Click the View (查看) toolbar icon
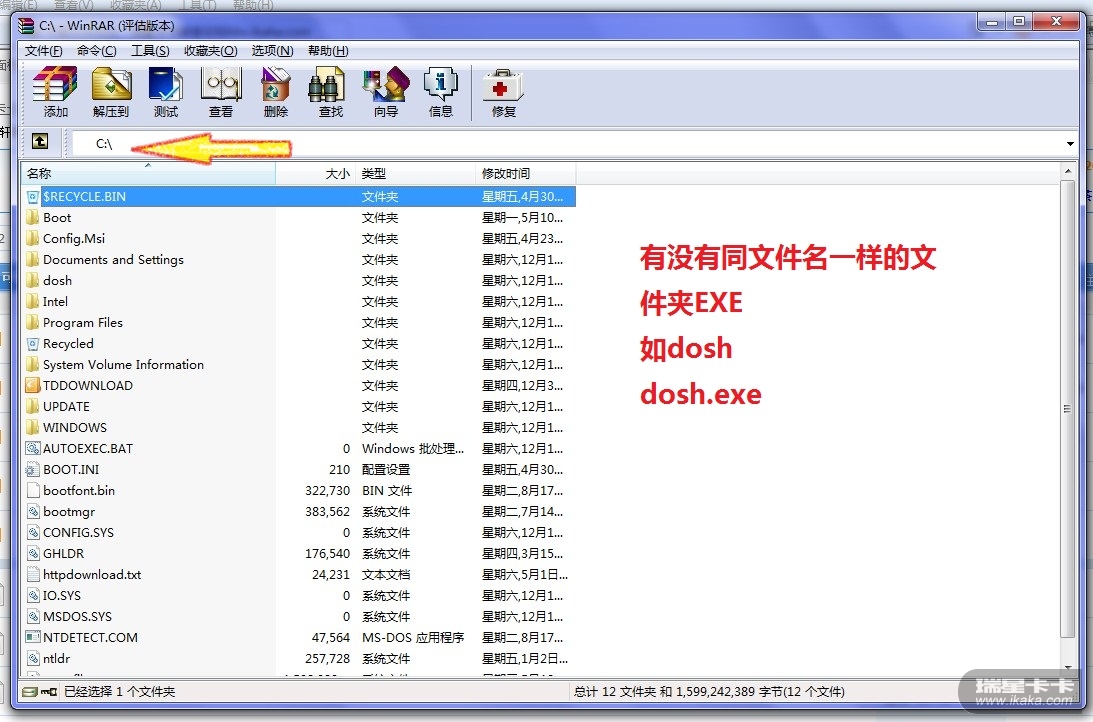1093x722 pixels. [x=221, y=92]
